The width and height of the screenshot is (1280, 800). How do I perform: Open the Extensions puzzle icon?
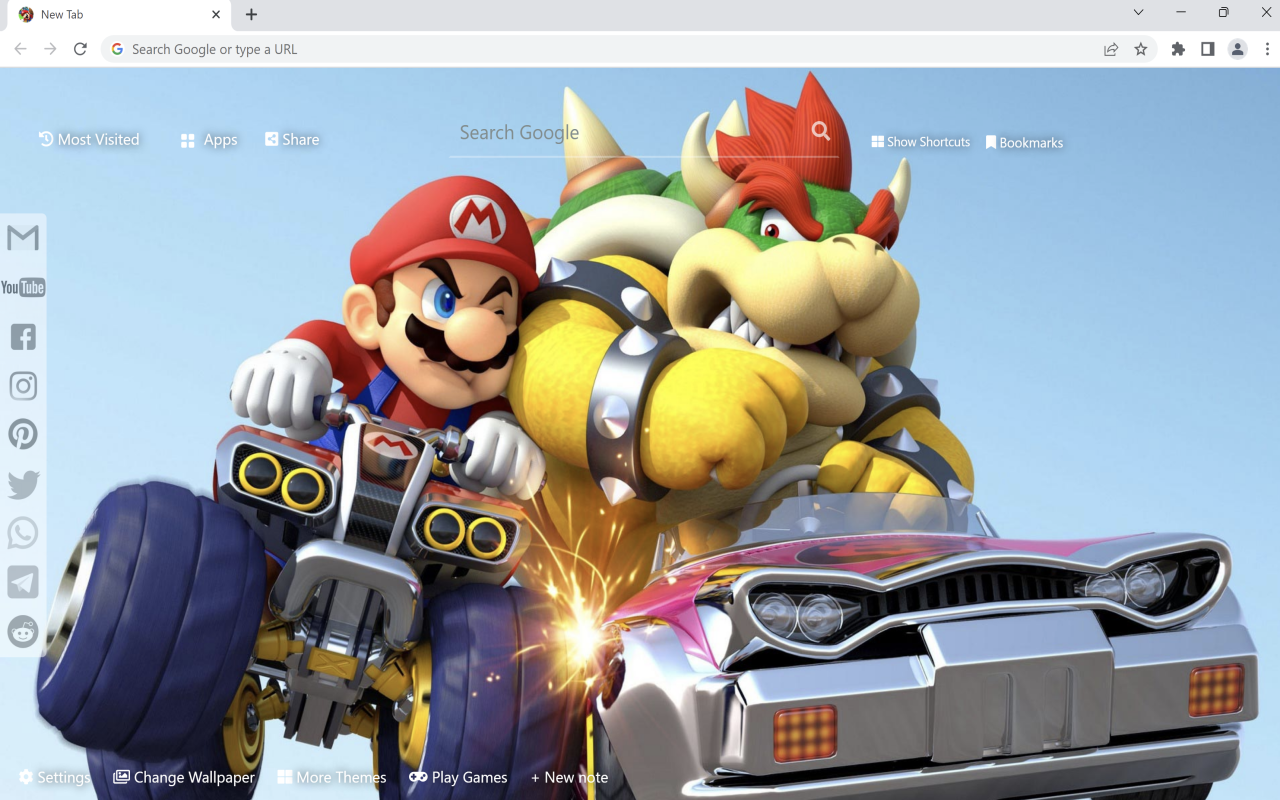click(1178, 49)
